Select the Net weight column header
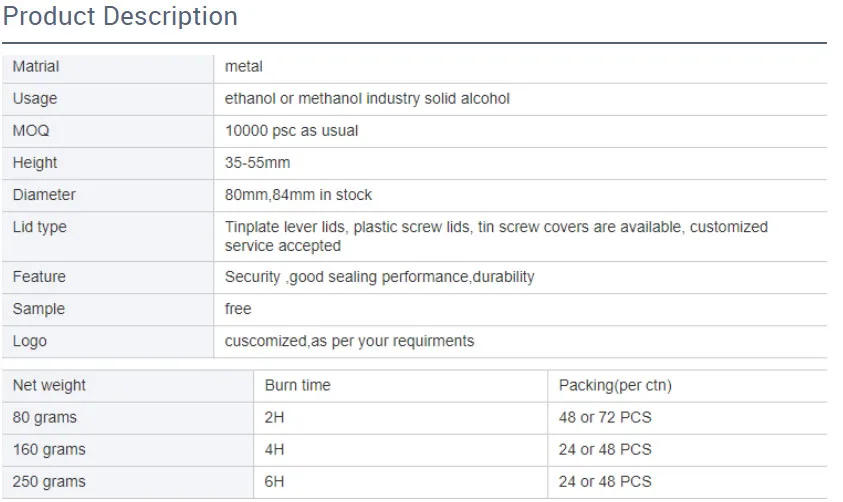Screen dimensions: 843x502 [x=49, y=385]
